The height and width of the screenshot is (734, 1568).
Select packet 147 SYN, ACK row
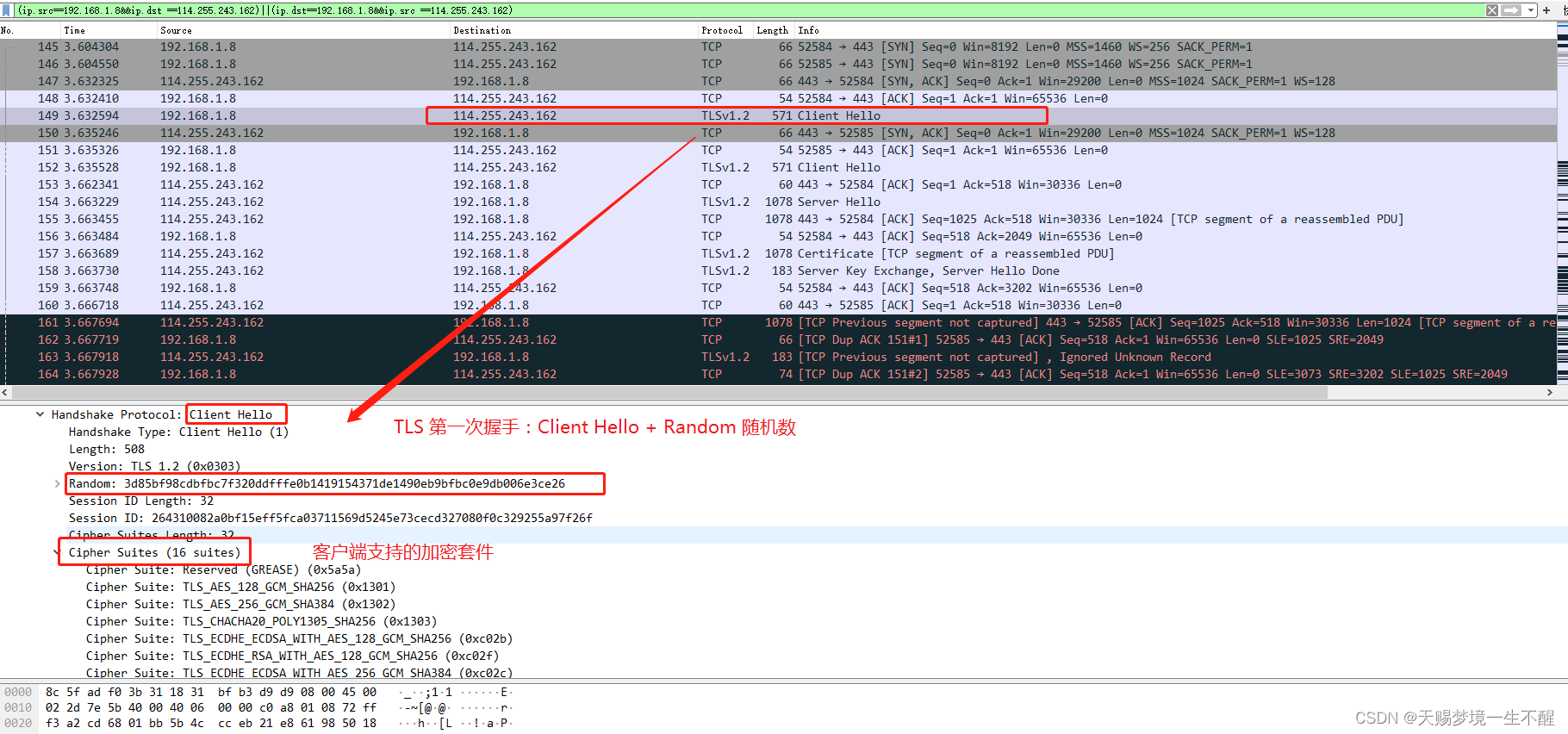[778, 81]
